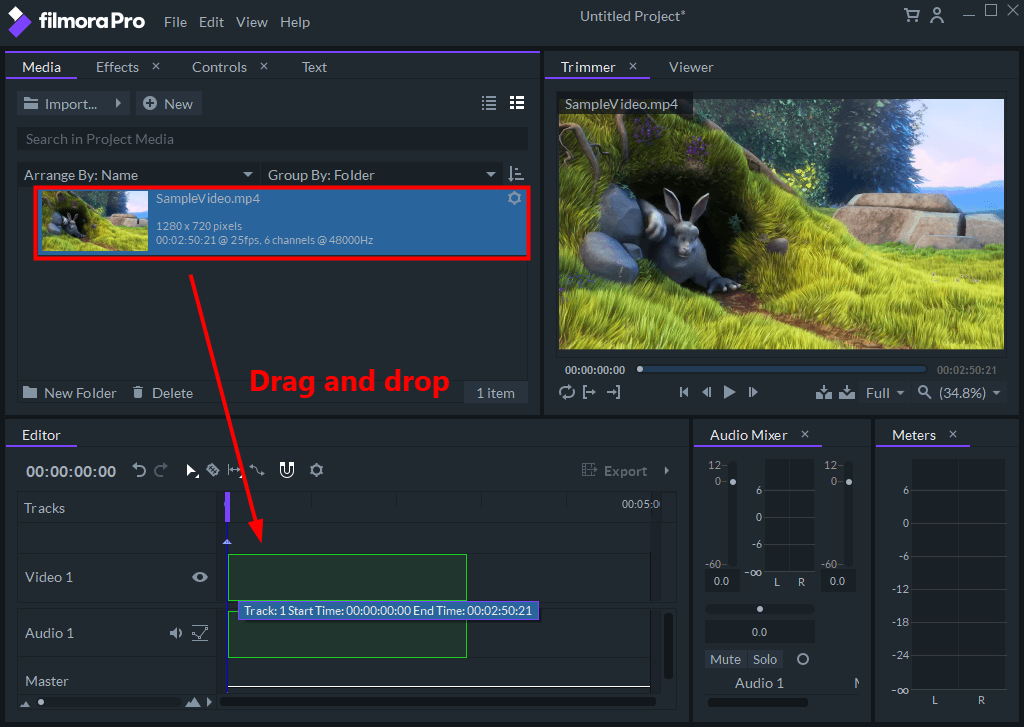Toggle the magnet snapping icon
The width and height of the screenshot is (1024, 727).
point(287,470)
